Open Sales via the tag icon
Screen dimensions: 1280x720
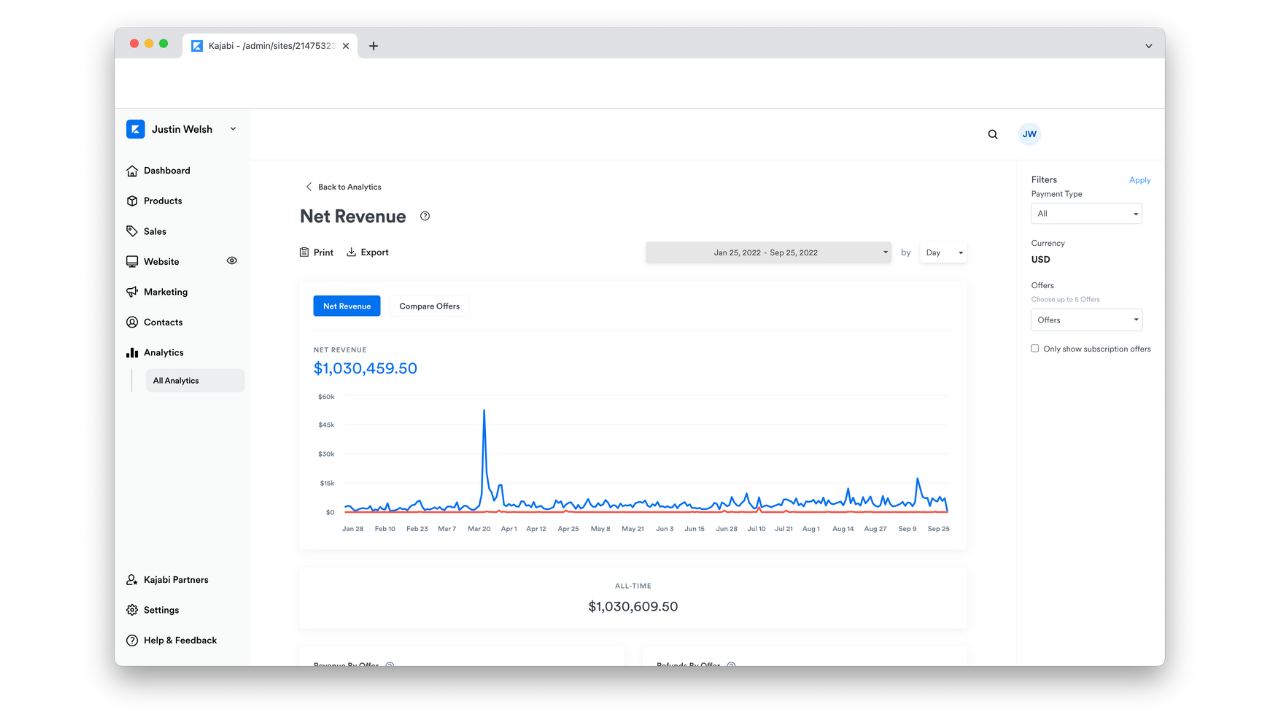(x=132, y=231)
